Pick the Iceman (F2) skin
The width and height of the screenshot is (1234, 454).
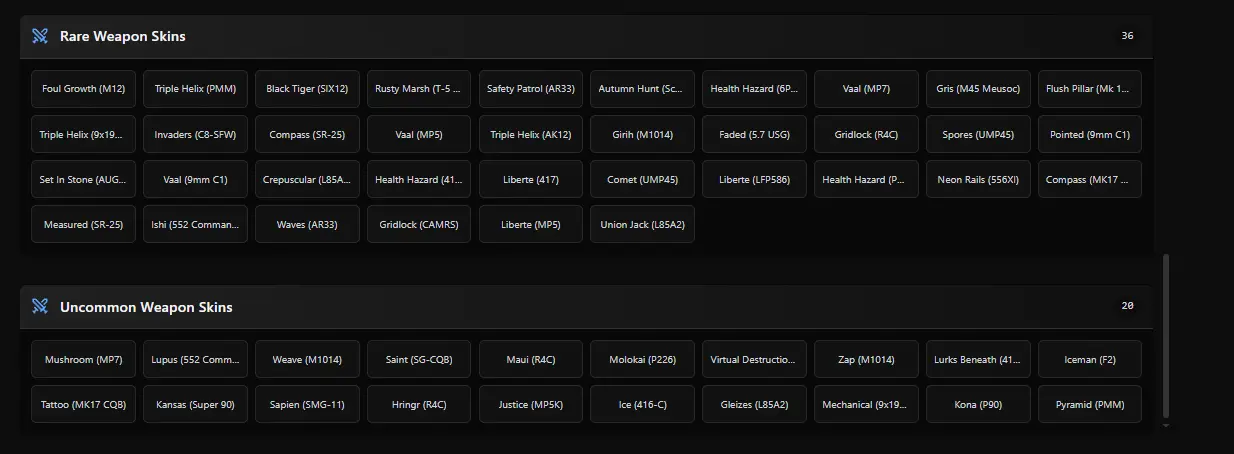1089,360
